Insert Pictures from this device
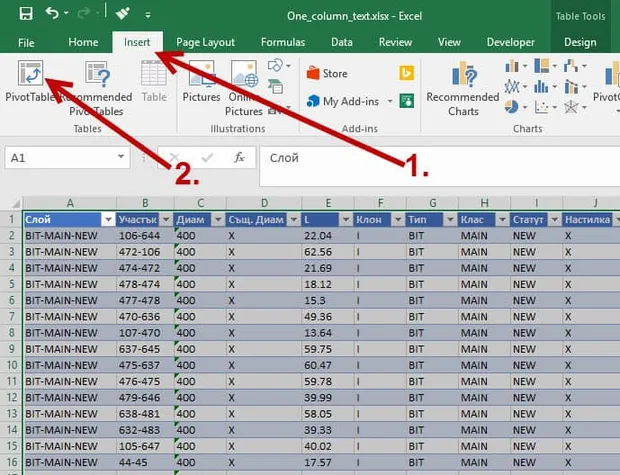 (x=201, y=81)
